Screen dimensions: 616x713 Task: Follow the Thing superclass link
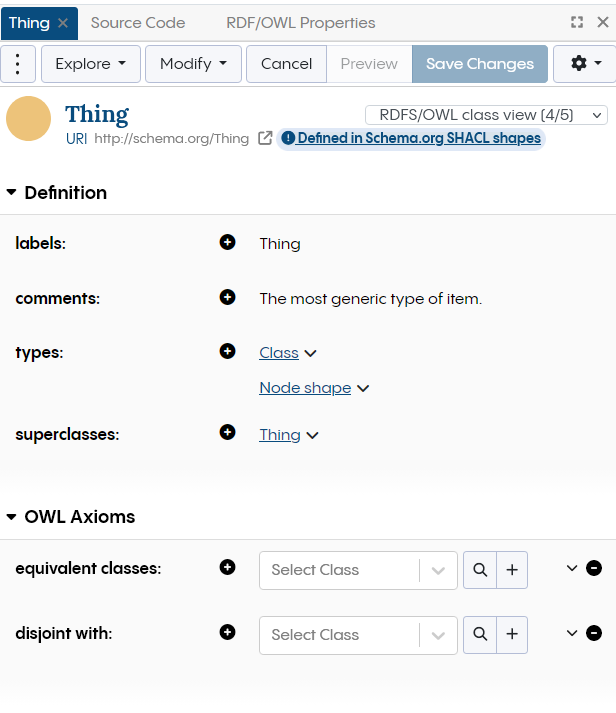coord(280,435)
